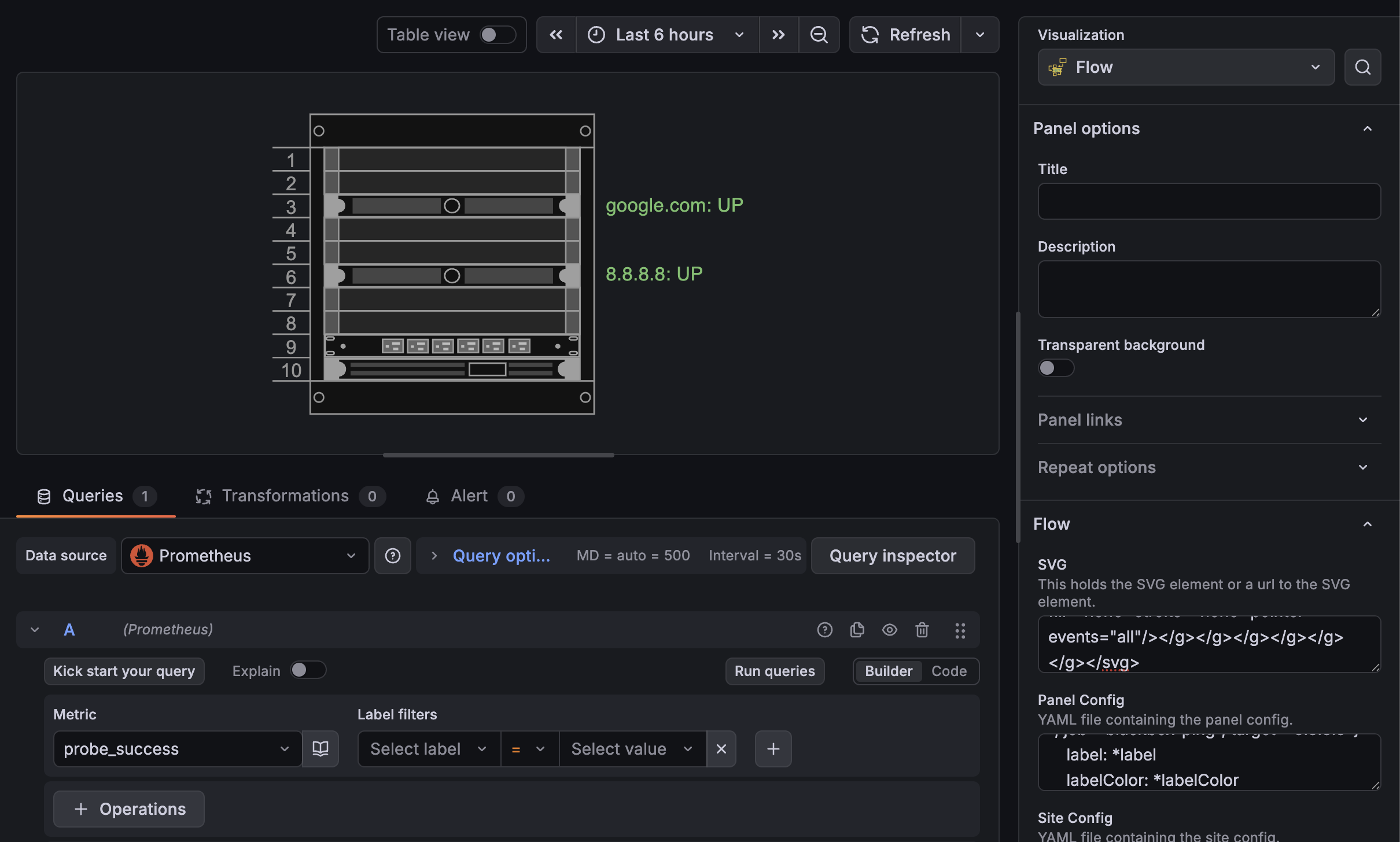The image size is (1400, 842).
Task: Click Run queries
Action: (x=775, y=671)
